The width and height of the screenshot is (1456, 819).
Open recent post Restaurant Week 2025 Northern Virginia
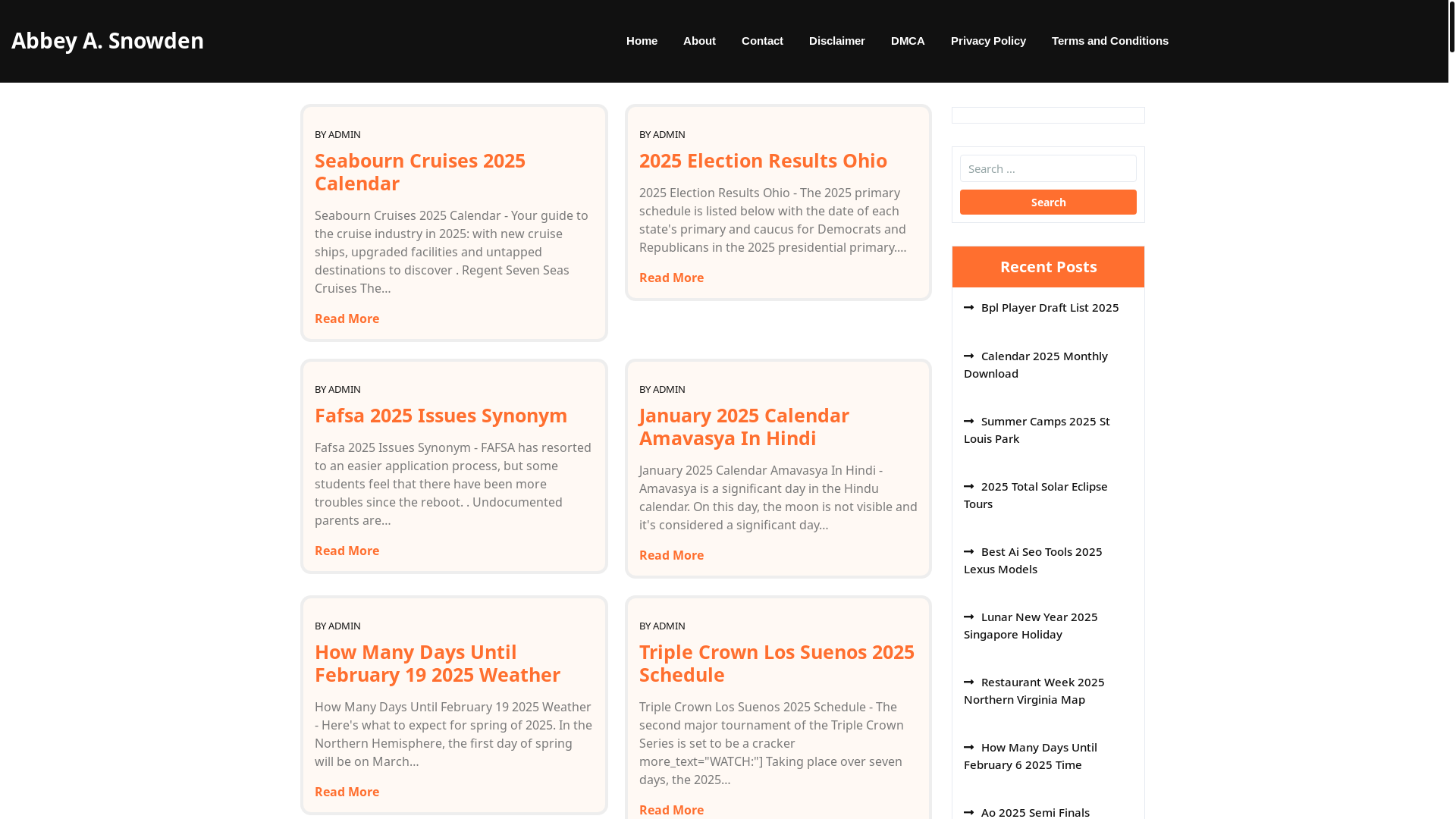pyautogui.click(x=1034, y=691)
